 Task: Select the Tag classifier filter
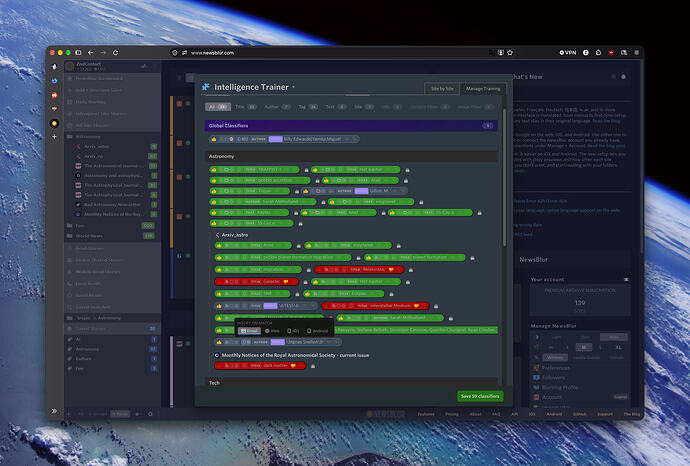[308, 107]
